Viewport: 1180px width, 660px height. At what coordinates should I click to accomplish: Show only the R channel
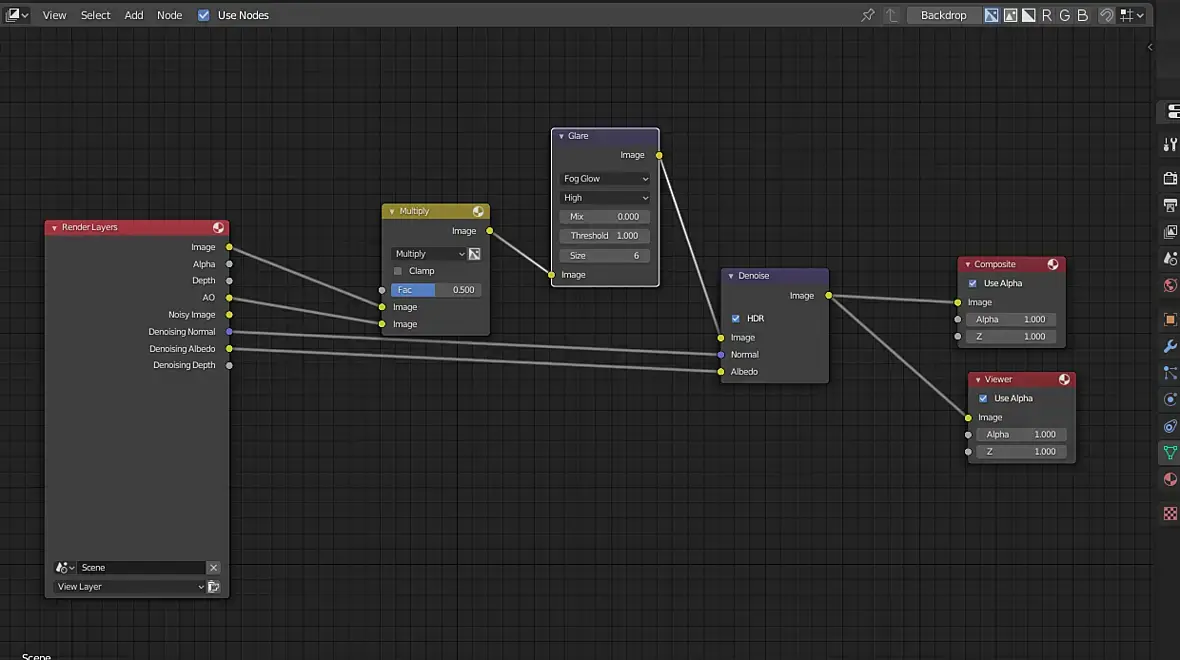(x=1047, y=15)
